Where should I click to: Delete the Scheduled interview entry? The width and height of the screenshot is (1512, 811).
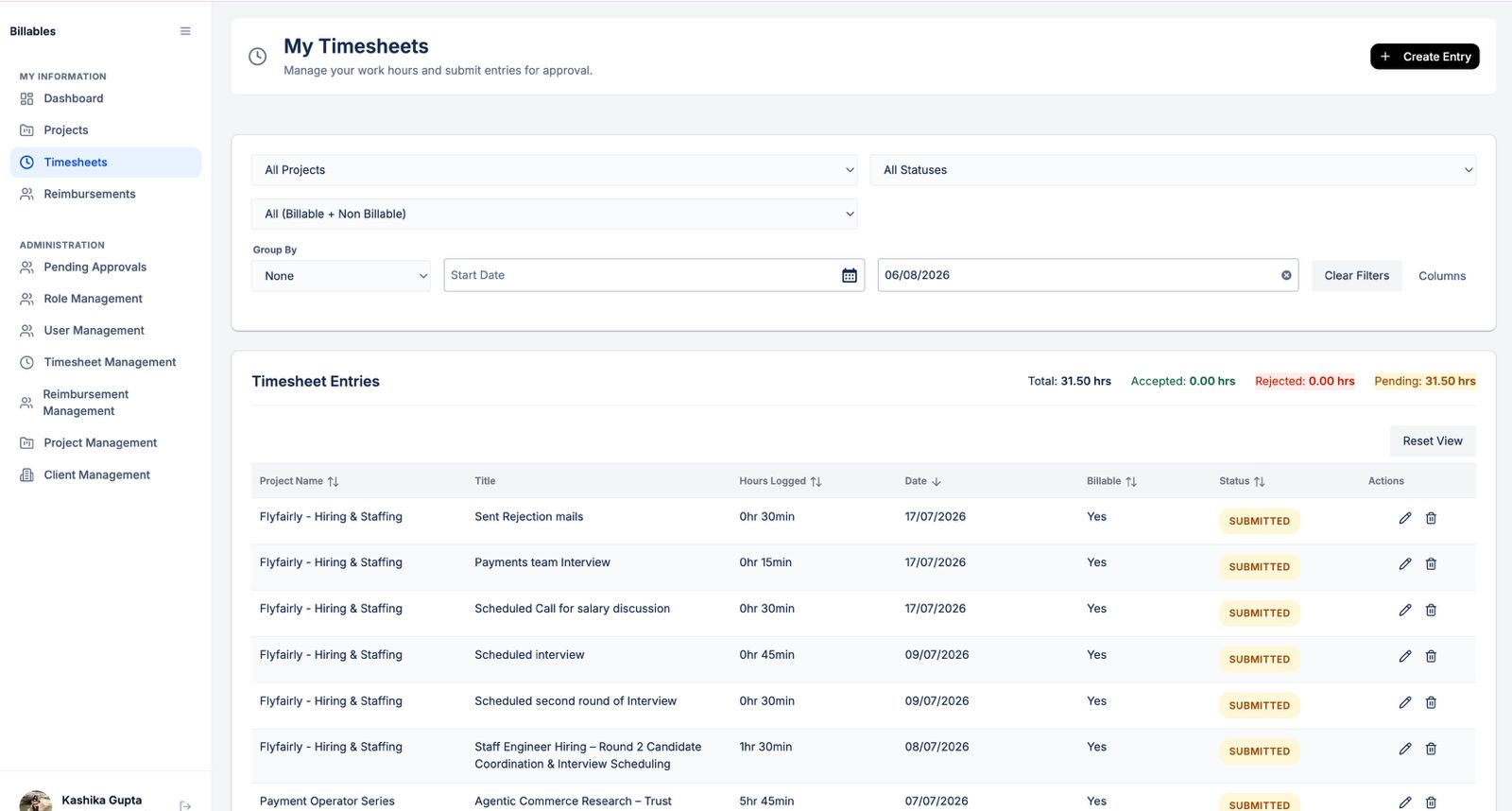tap(1431, 656)
